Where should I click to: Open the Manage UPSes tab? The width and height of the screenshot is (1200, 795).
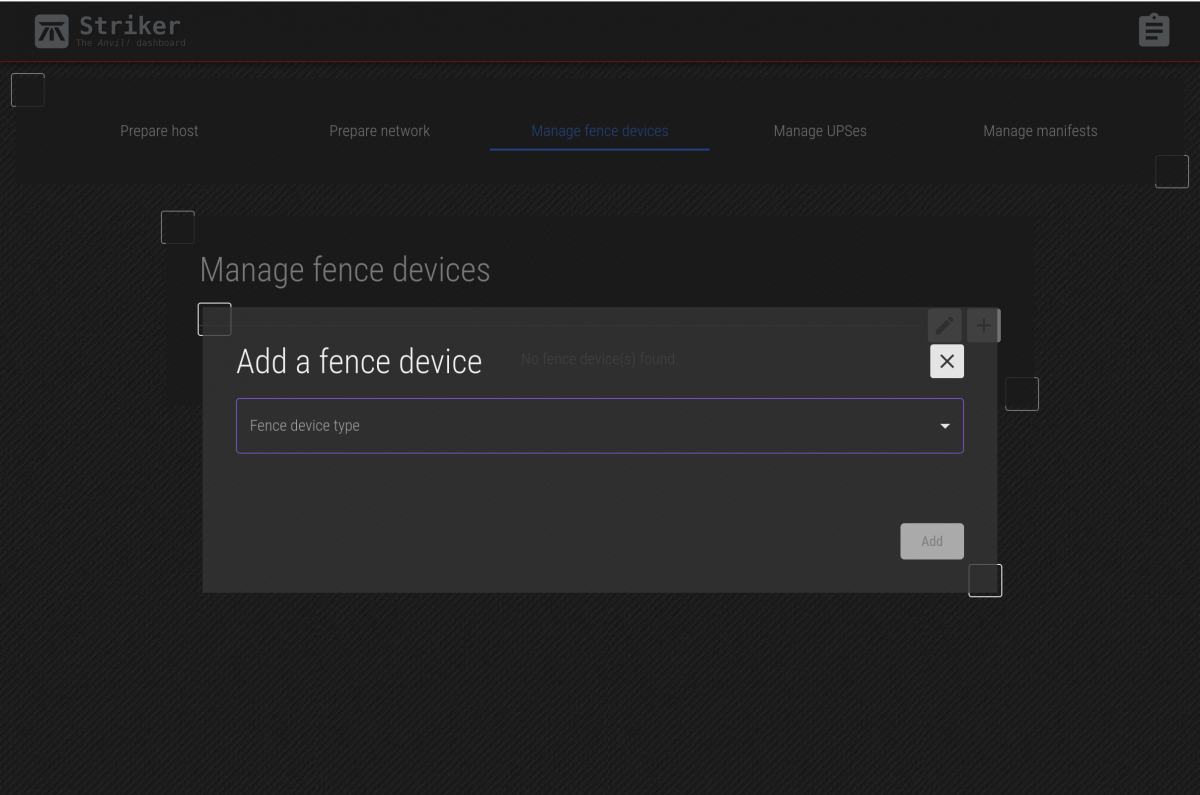819,131
